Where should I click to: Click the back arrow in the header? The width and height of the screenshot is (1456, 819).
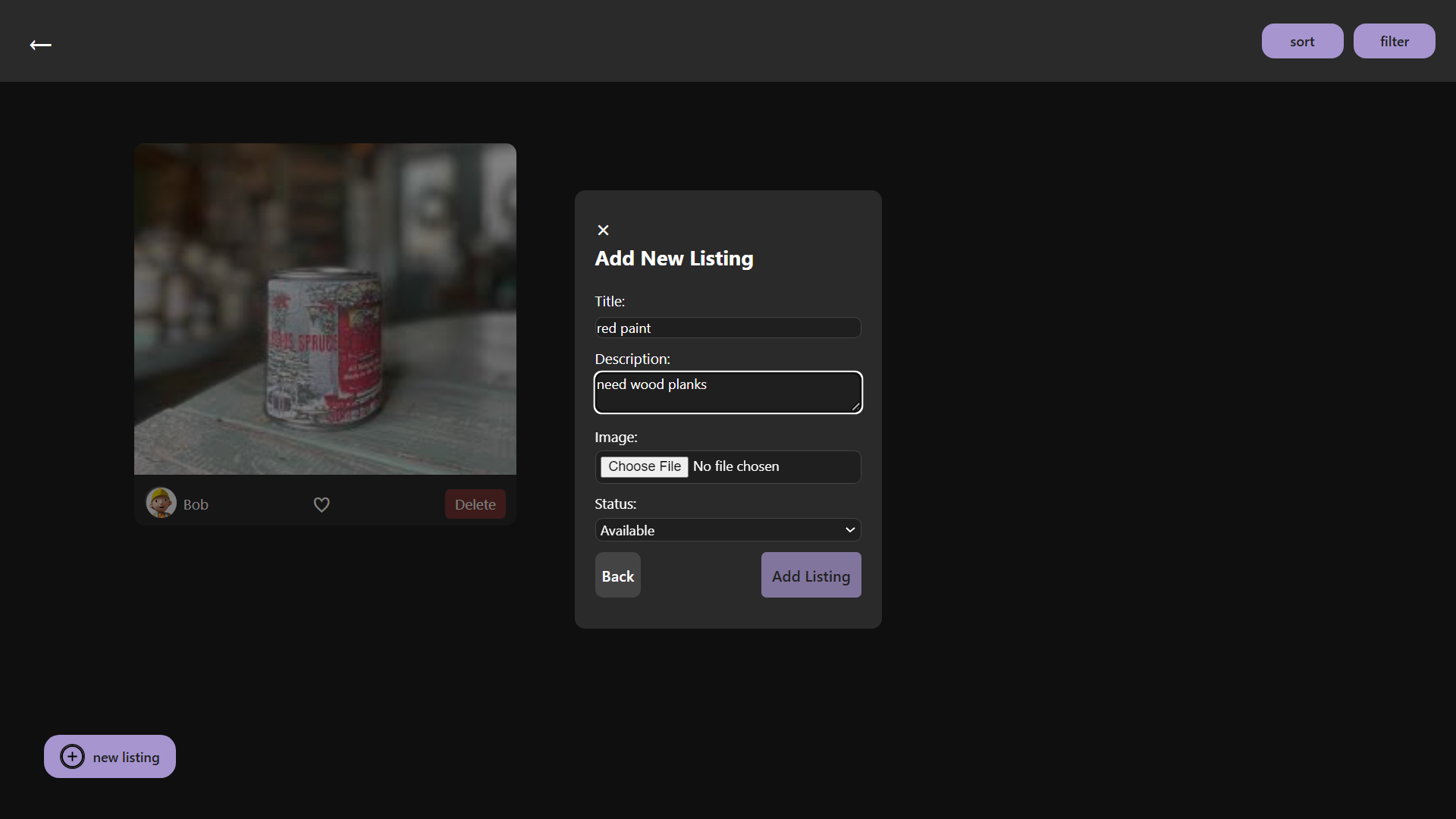[40, 45]
